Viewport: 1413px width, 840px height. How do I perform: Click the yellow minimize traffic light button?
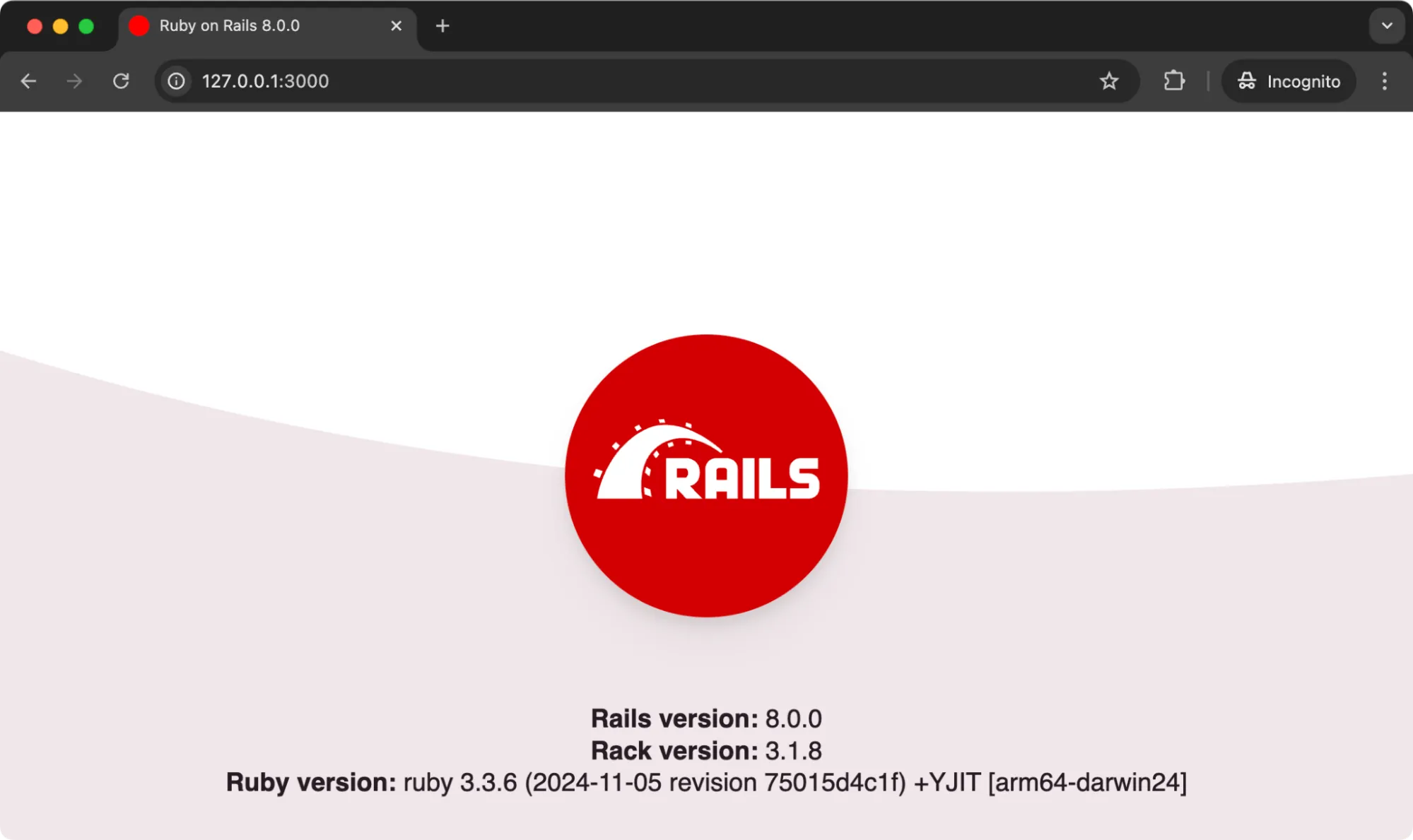point(59,25)
